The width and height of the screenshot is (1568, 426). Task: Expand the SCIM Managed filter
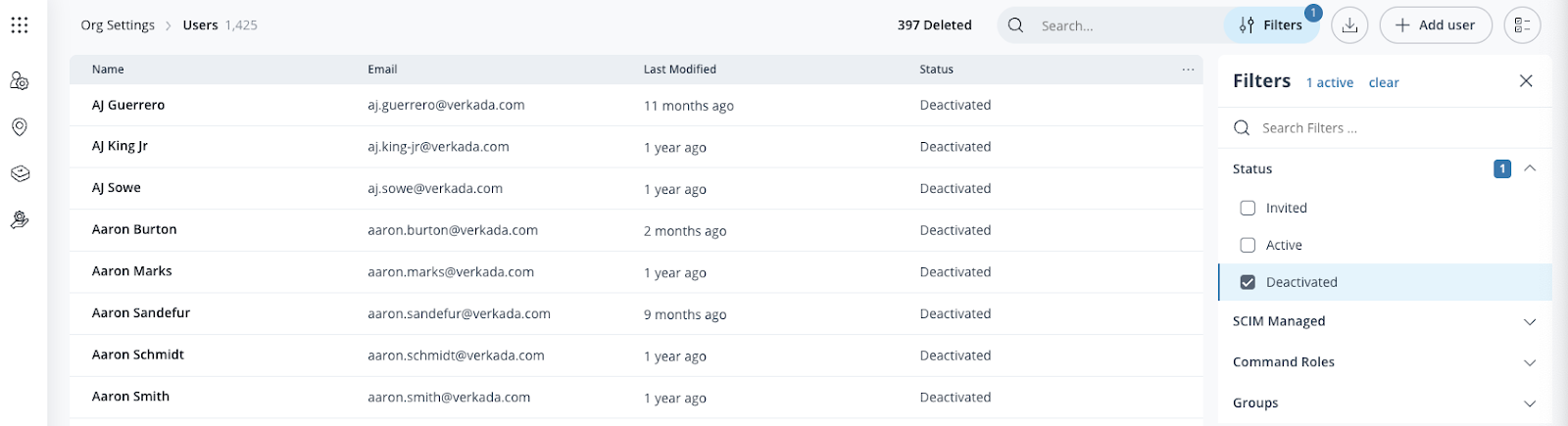(1530, 321)
